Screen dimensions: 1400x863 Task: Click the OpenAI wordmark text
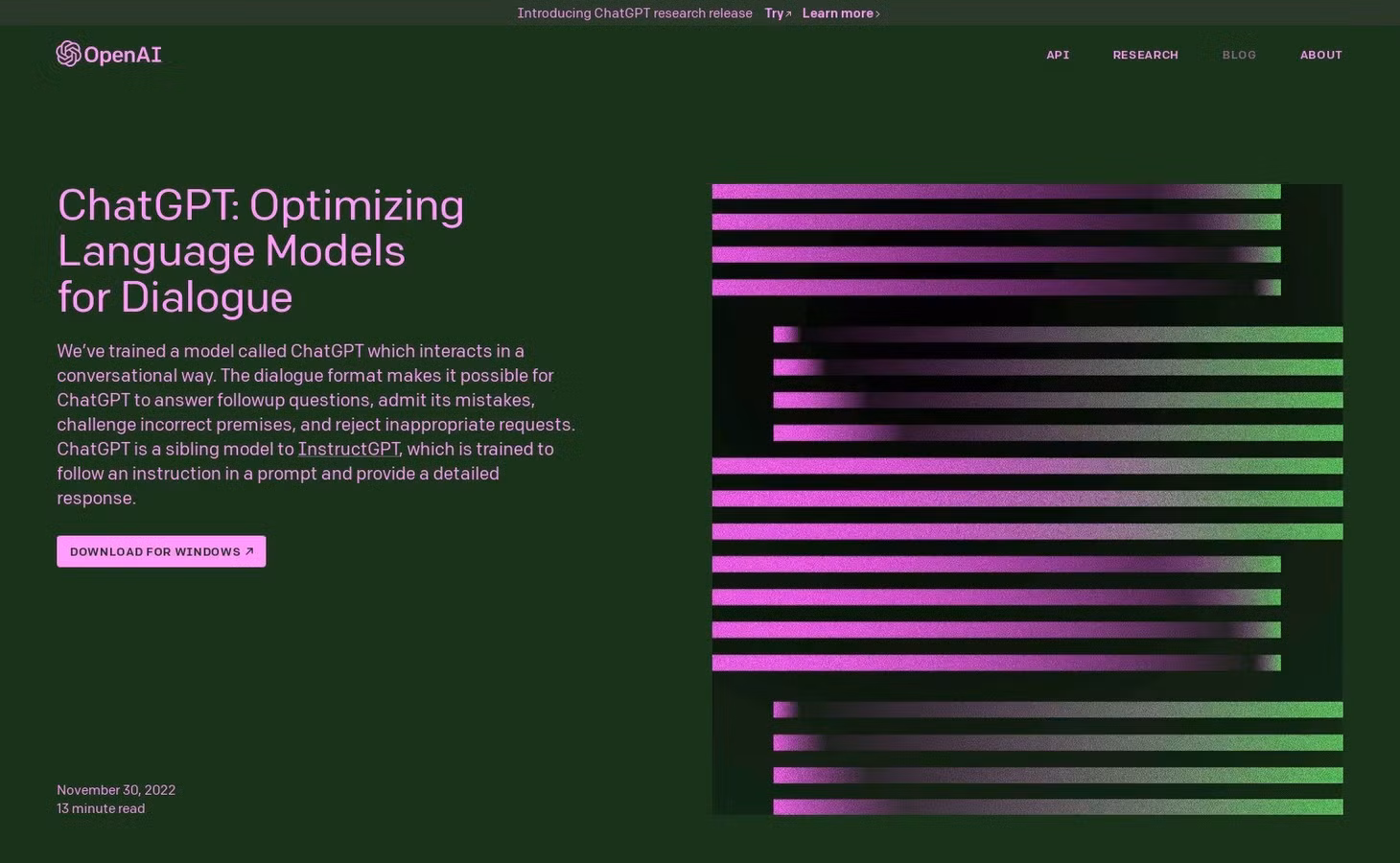(123, 55)
